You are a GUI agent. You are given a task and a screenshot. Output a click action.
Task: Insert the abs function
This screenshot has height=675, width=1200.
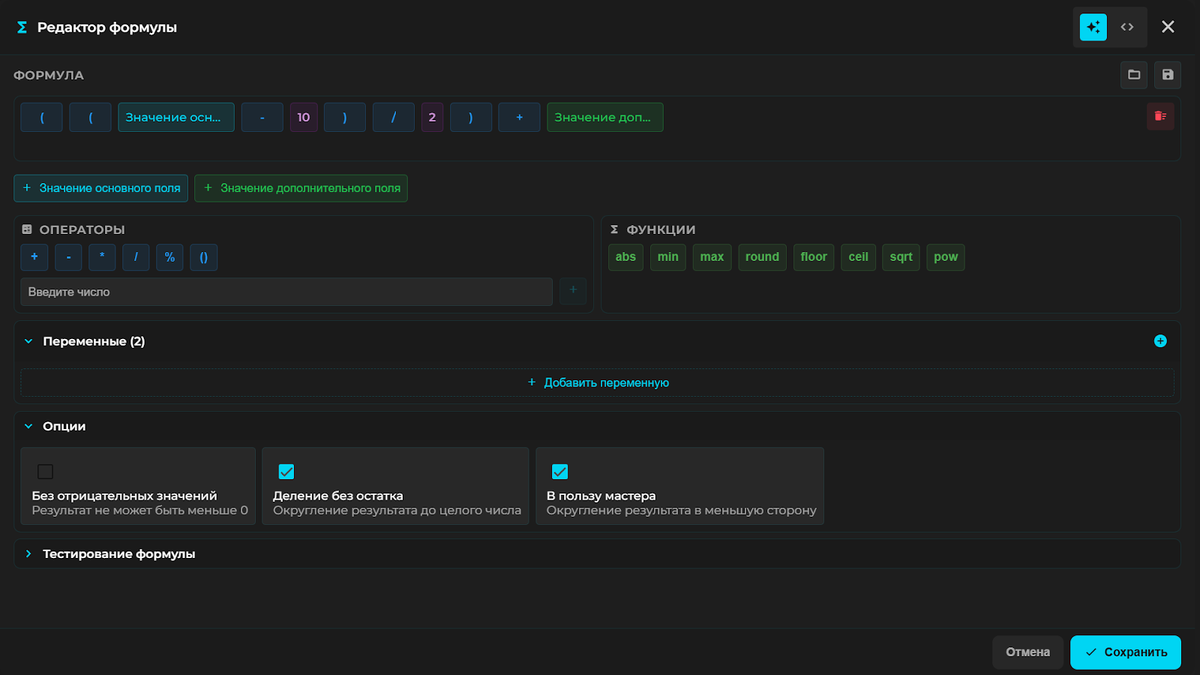(x=626, y=257)
